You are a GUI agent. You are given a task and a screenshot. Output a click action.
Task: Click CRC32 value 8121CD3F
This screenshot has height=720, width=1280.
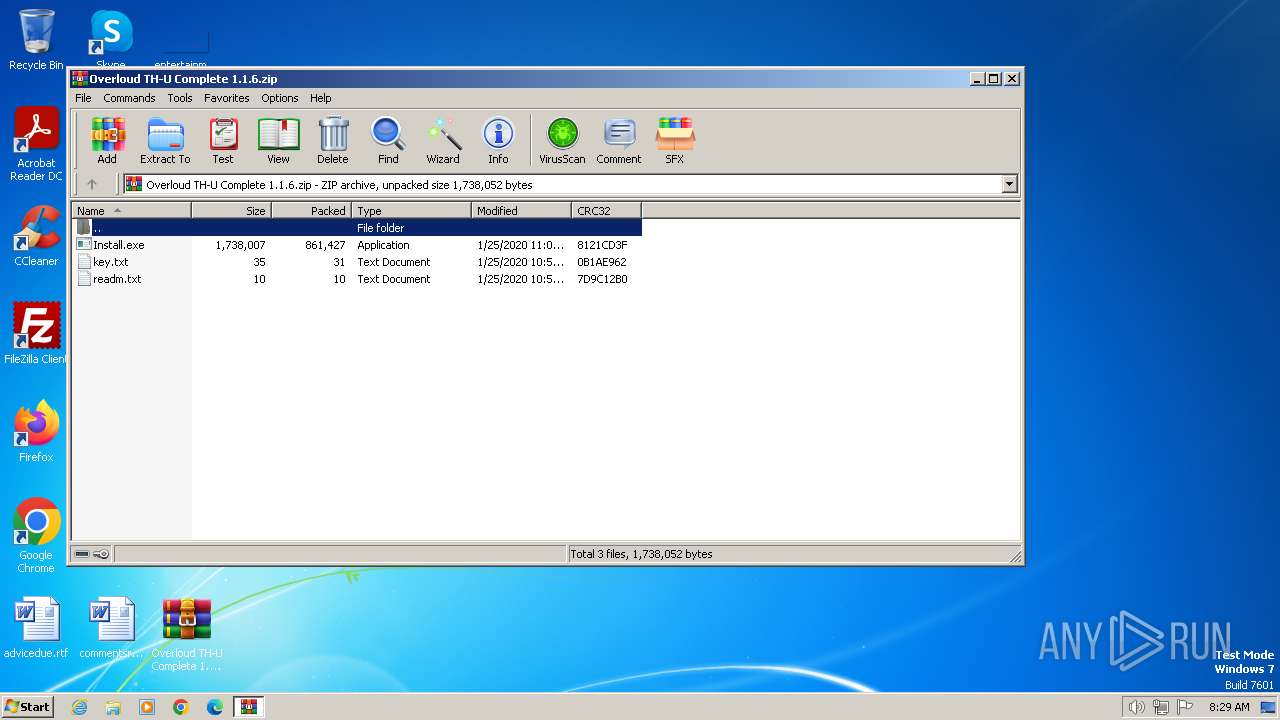(602, 245)
